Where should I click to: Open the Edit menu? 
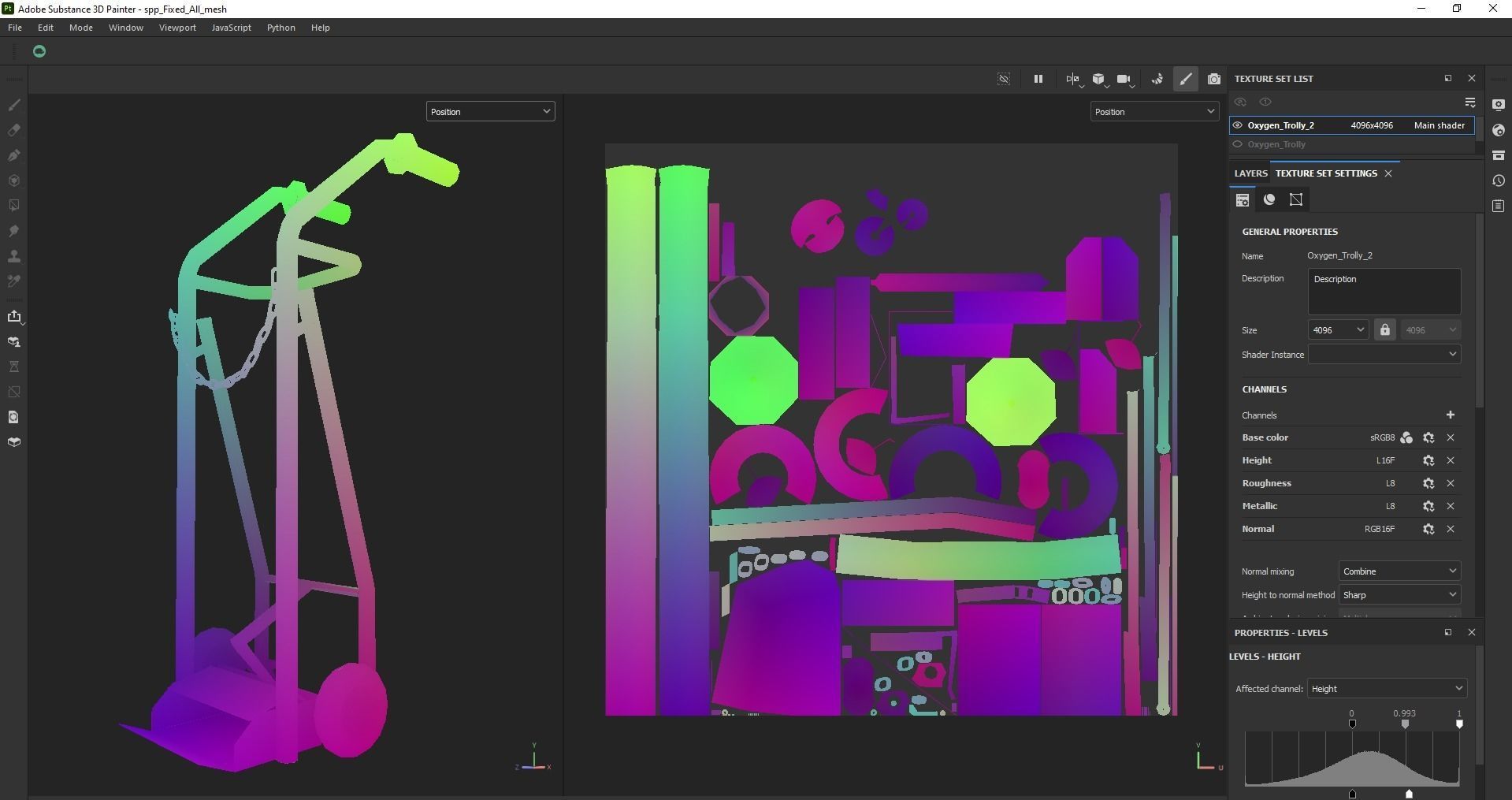tap(46, 28)
